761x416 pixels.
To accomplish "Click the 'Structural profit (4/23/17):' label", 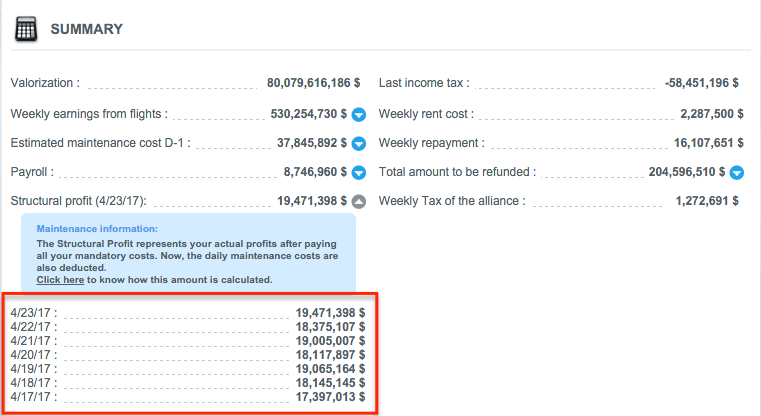I will (79, 201).
